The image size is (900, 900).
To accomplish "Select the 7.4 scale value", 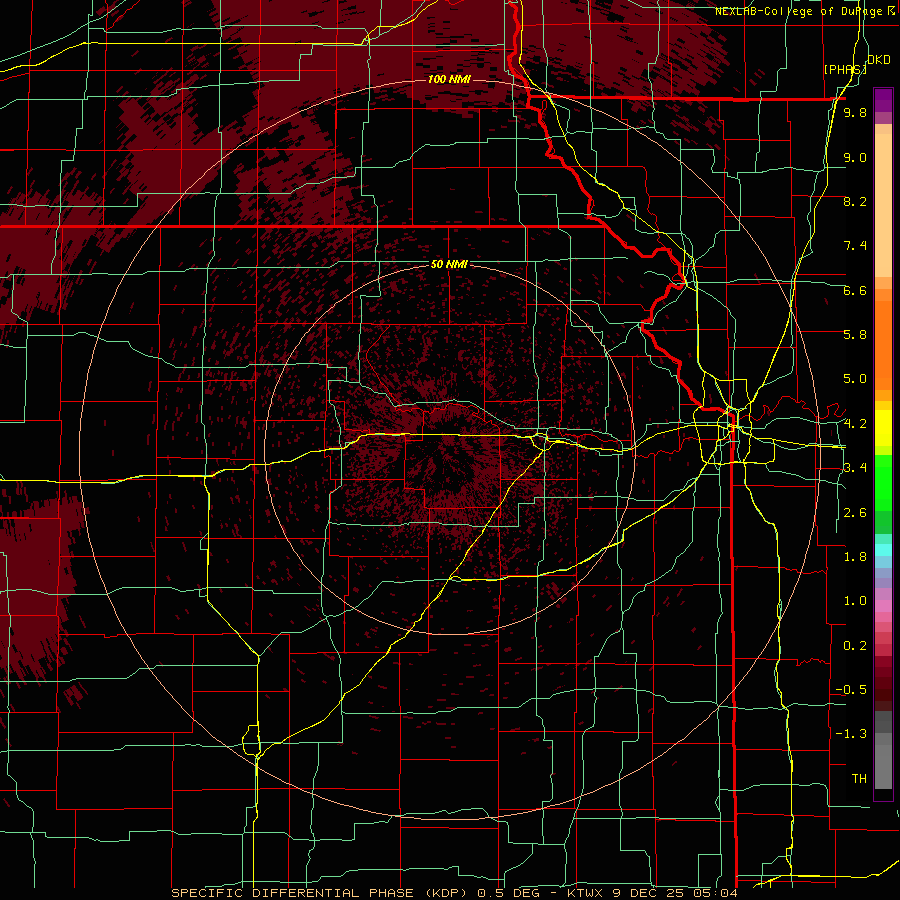I will (855, 246).
